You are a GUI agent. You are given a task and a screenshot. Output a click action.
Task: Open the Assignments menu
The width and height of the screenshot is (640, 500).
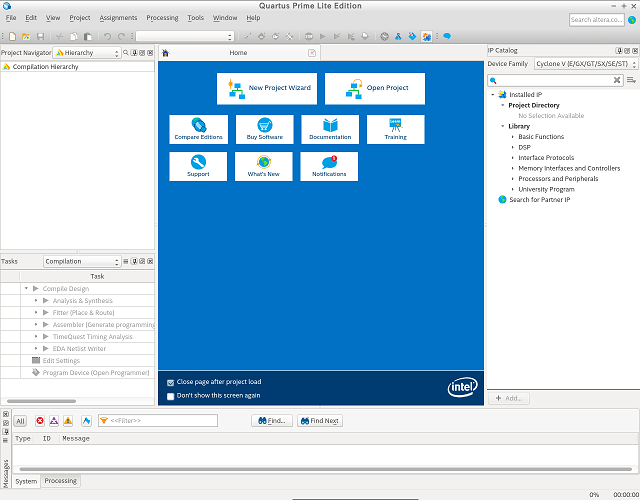click(x=118, y=18)
